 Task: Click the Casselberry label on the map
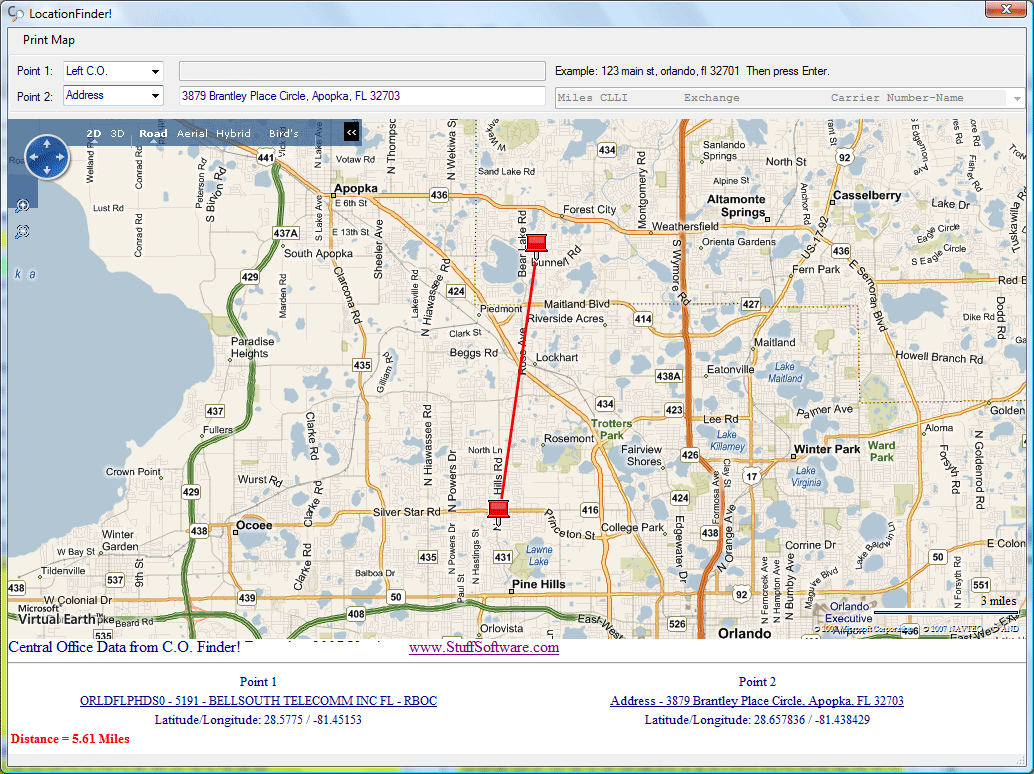tap(867, 195)
